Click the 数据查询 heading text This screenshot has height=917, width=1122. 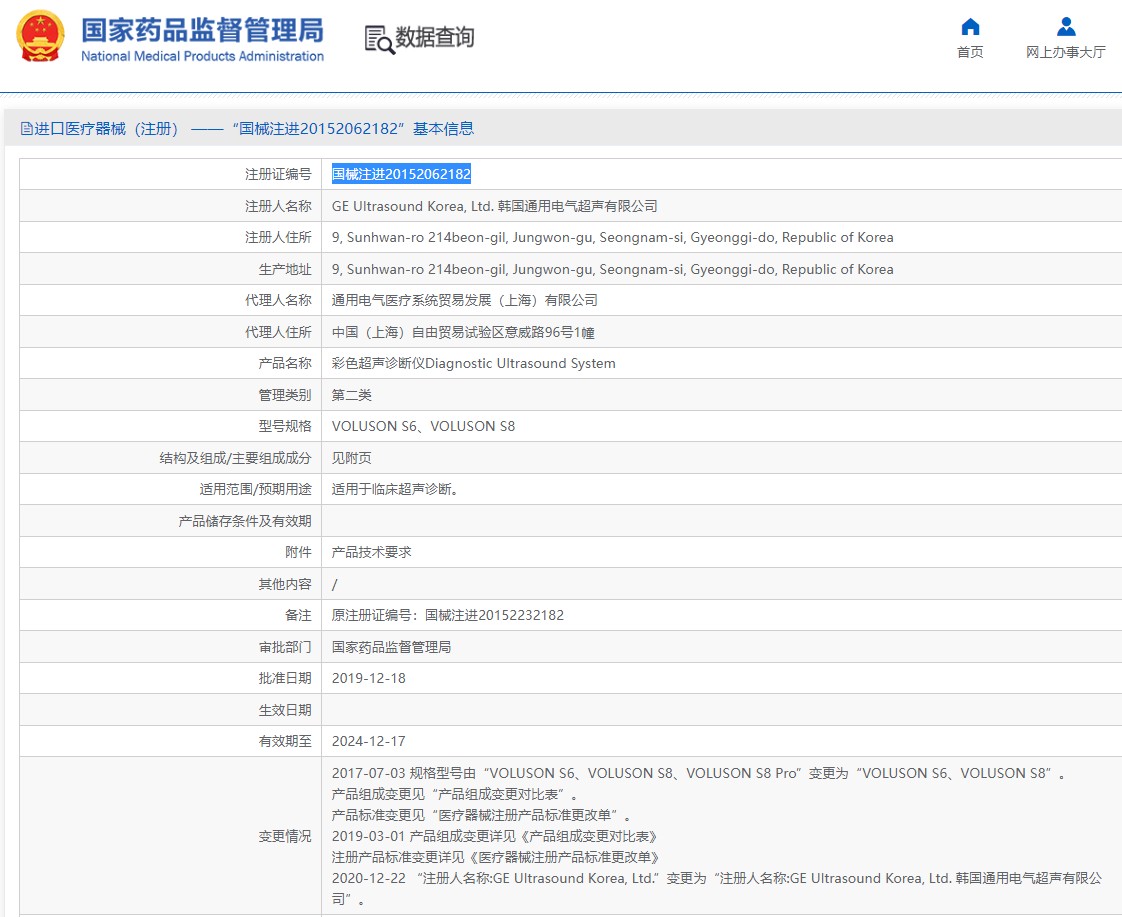tap(435, 37)
